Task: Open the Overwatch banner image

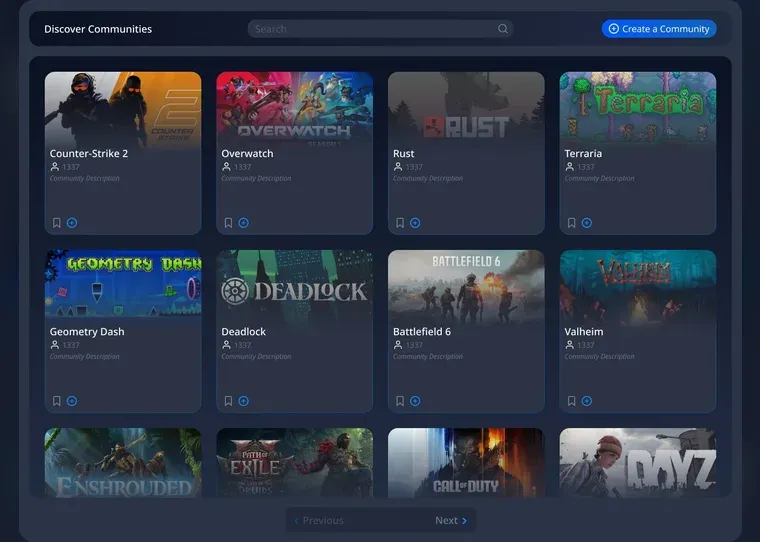Action: pyautogui.click(x=294, y=109)
